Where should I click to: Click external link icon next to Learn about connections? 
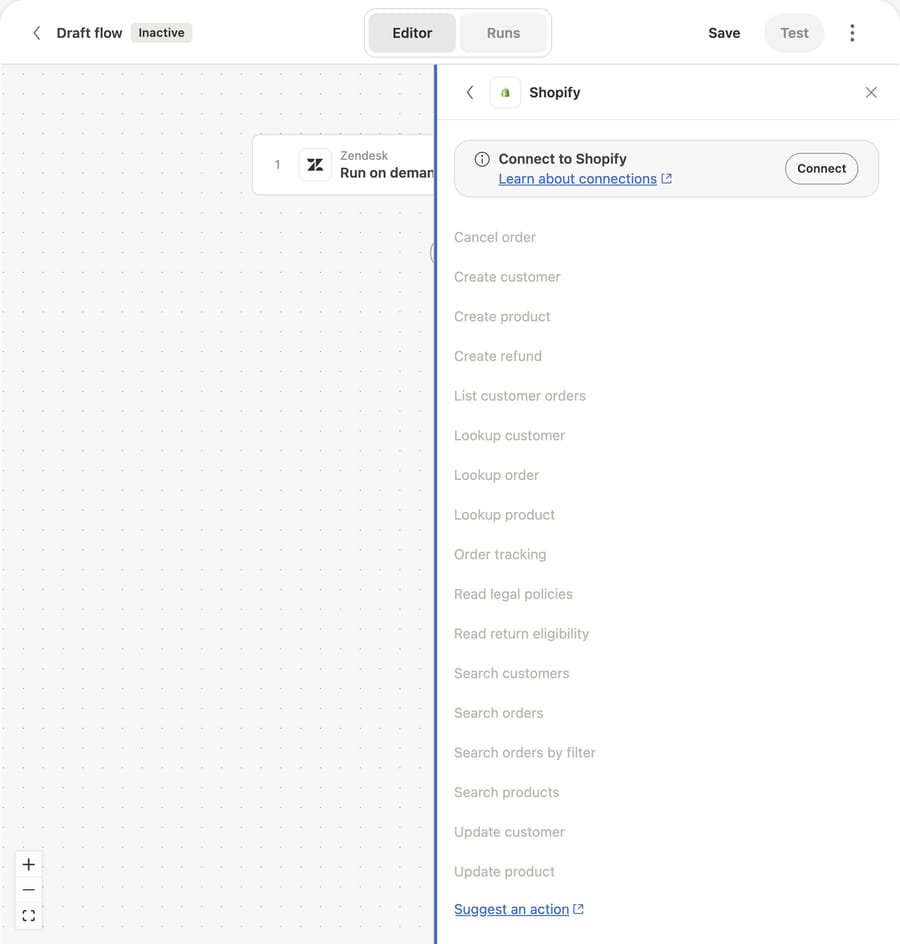(x=666, y=179)
